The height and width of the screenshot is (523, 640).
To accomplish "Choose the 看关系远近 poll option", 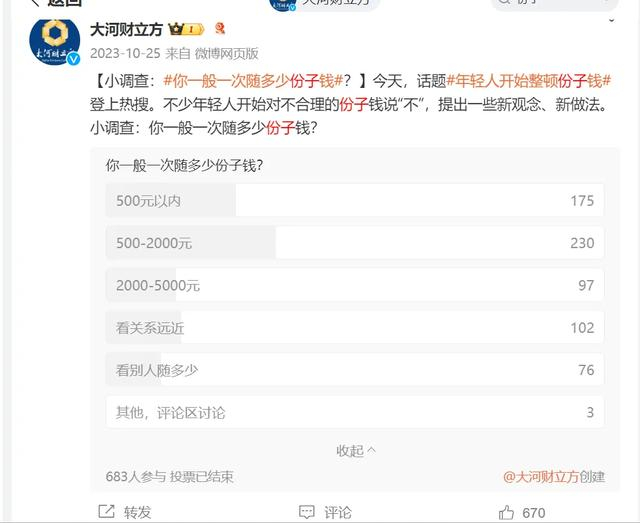I will [x=354, y=327].
